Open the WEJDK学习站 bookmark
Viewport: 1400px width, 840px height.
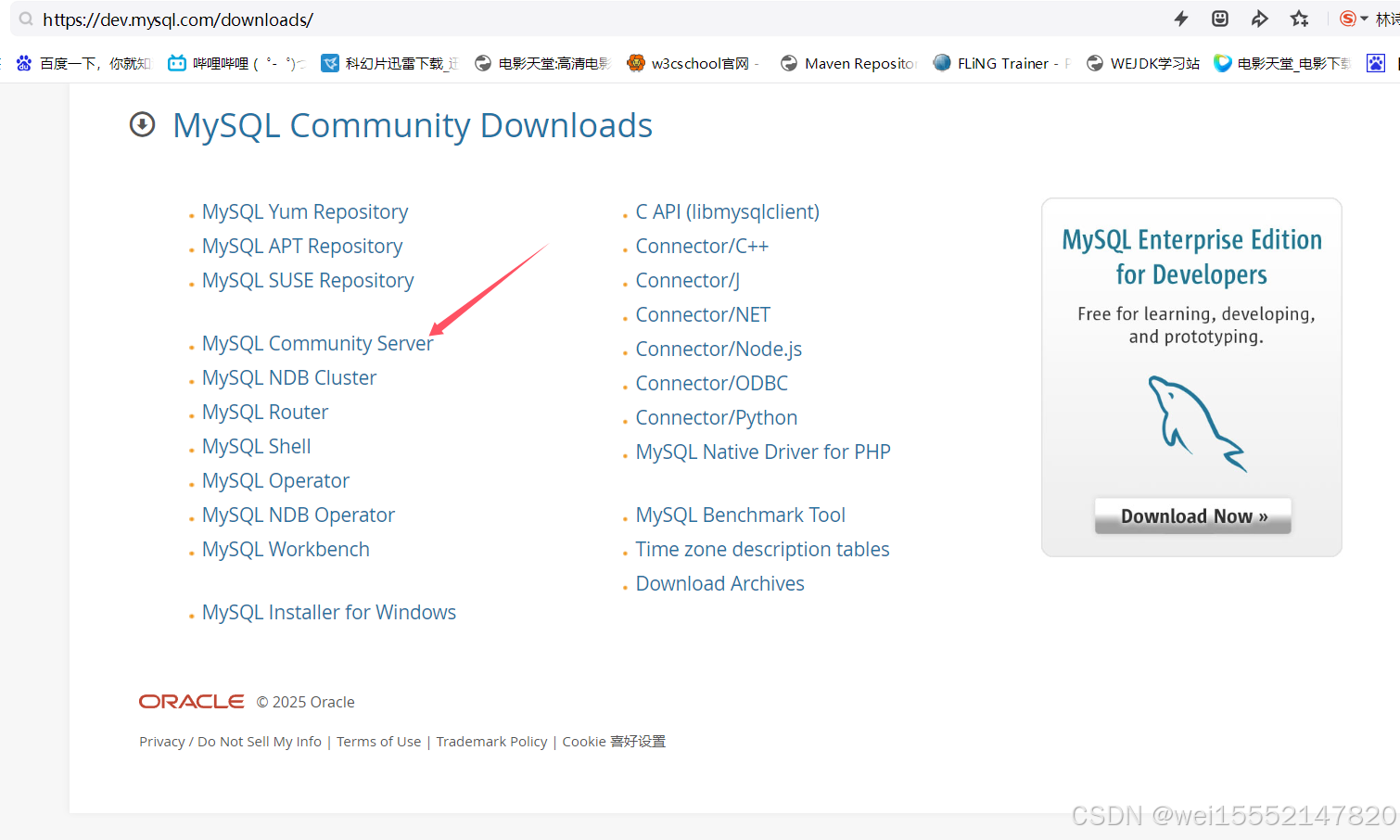tap(1143, 63)
